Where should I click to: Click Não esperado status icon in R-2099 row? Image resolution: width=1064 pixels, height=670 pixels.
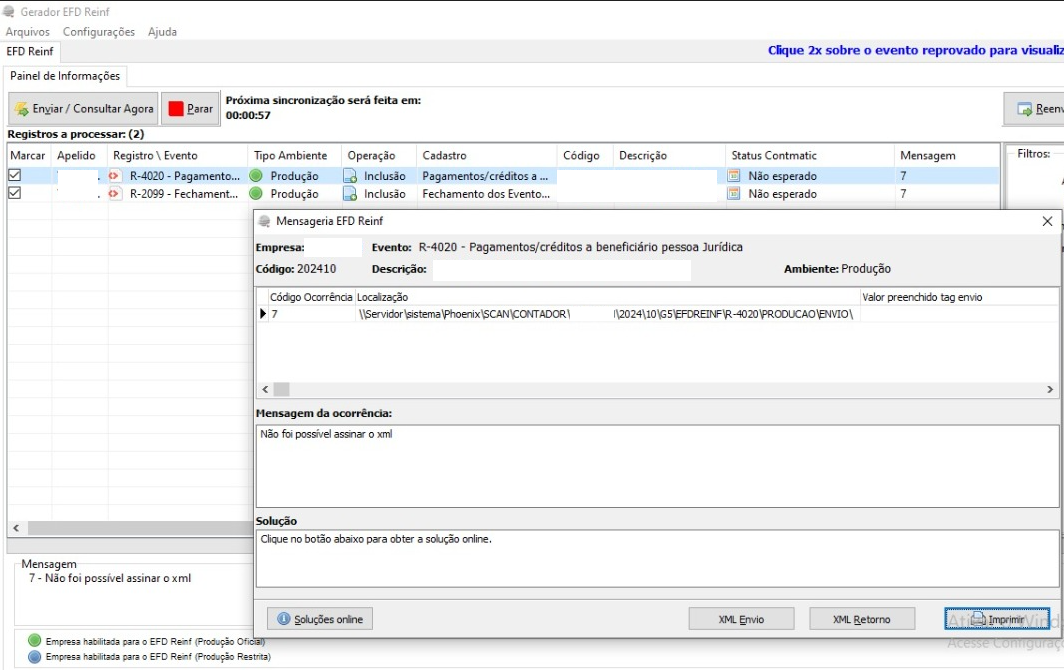(x=734, y=193)
